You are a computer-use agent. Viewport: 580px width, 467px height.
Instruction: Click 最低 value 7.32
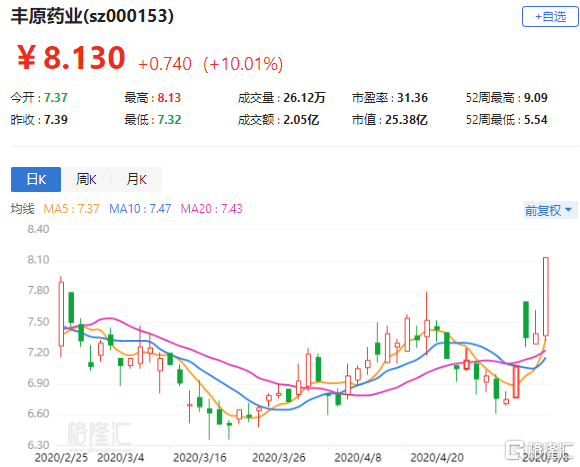click(x=169, y=120)
